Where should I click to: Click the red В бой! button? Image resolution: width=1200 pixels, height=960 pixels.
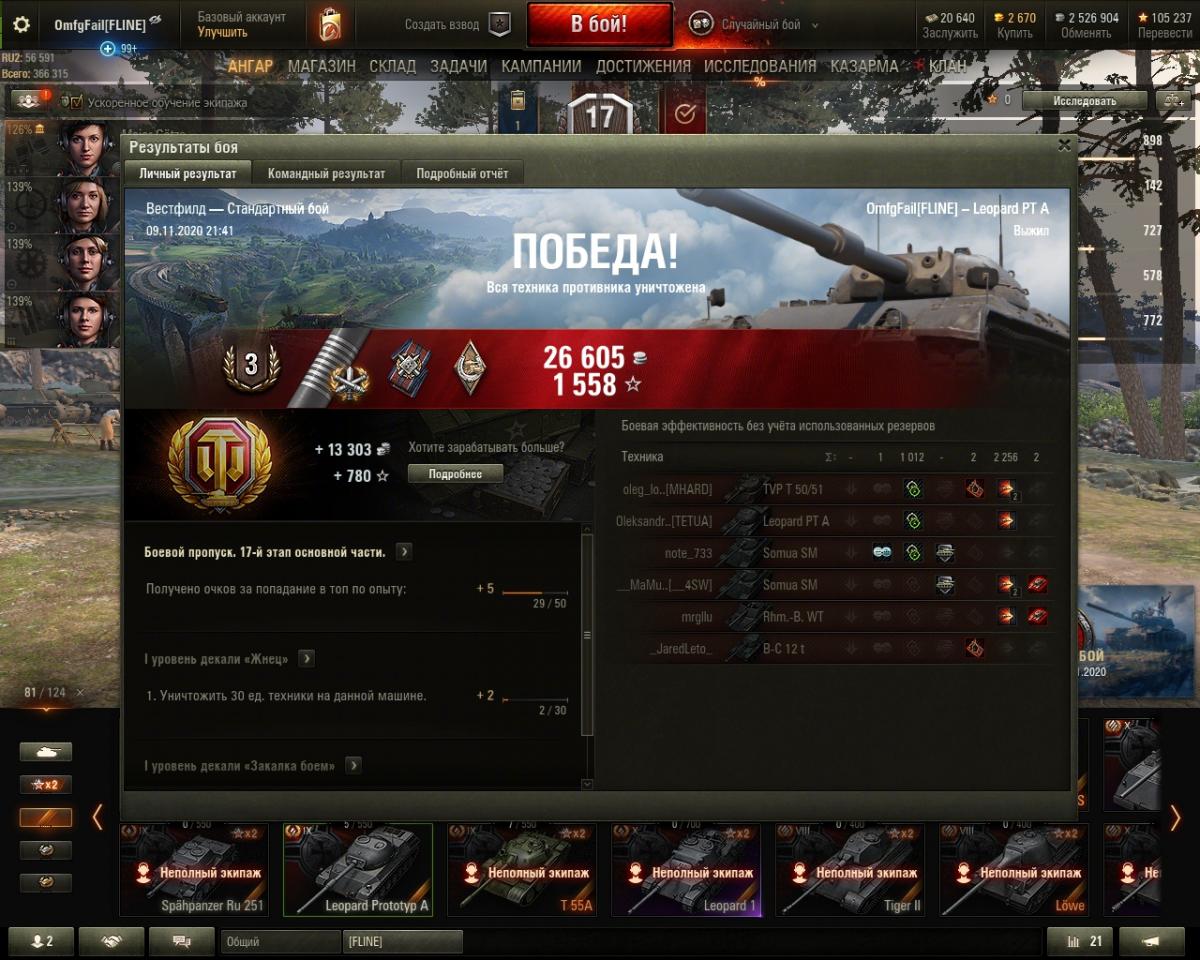(x=600, y=25)
